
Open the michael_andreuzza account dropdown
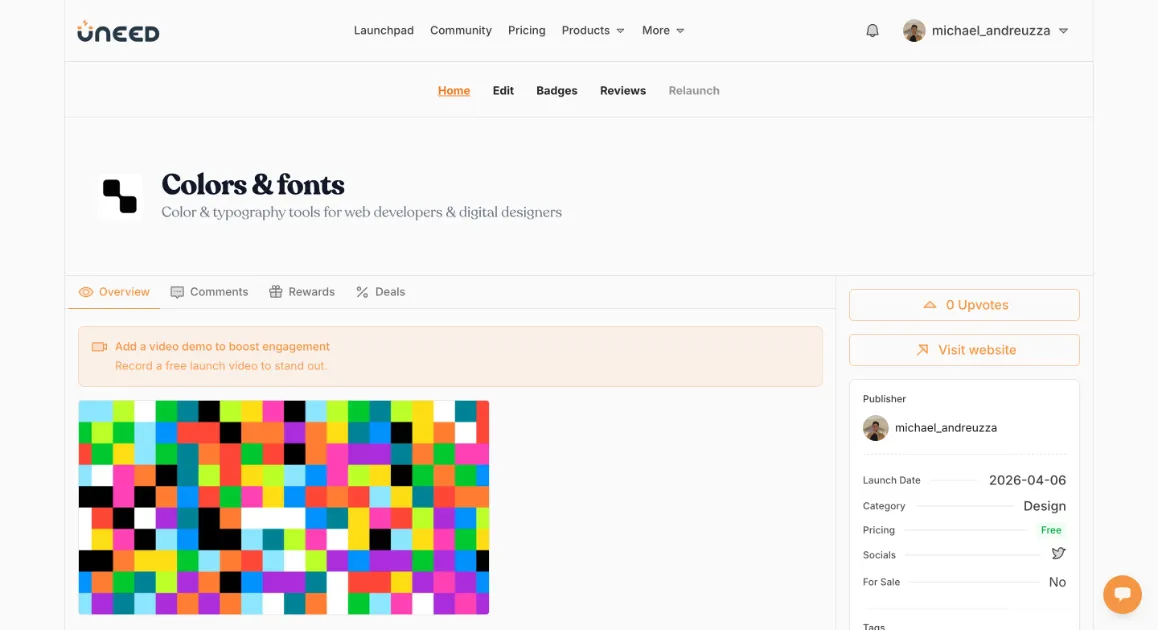(1063, 31)
